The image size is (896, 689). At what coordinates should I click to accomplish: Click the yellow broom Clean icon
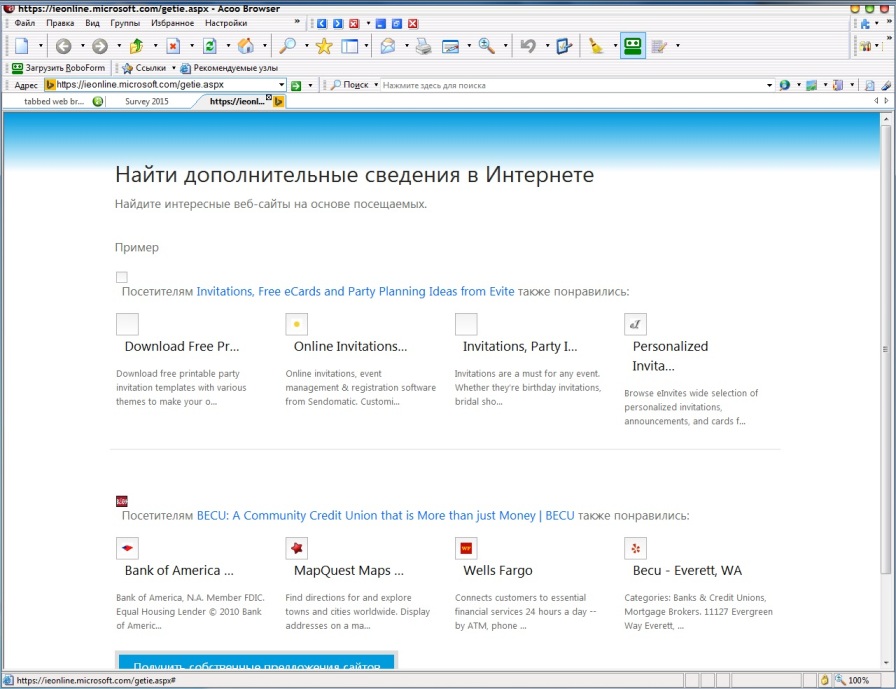(x=596, y=46)
